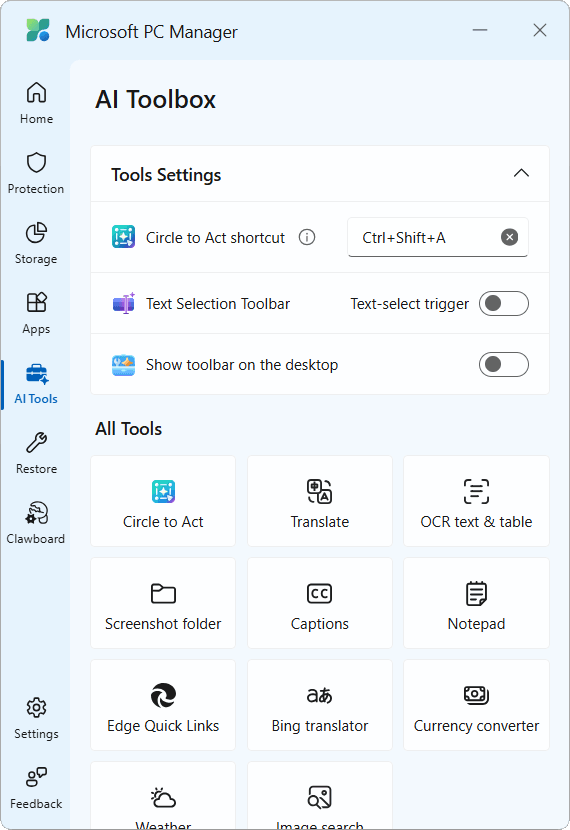Image resolution: width=570 pixels, height=830 pixels.
Task: Select AI Tools in the sidebar
Action: click(x=36, y=384)
